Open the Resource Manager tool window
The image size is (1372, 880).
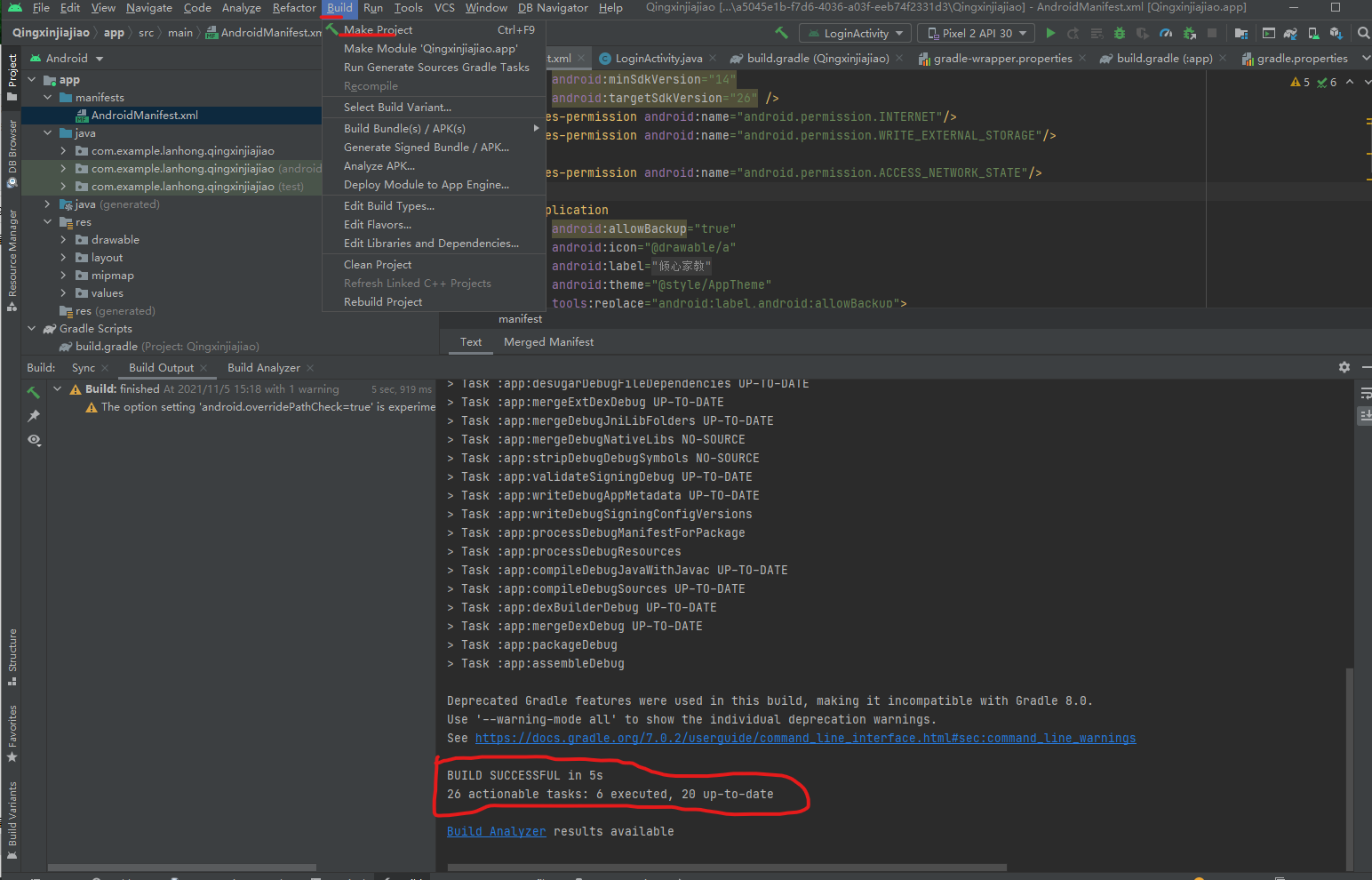tap(12, 260)
